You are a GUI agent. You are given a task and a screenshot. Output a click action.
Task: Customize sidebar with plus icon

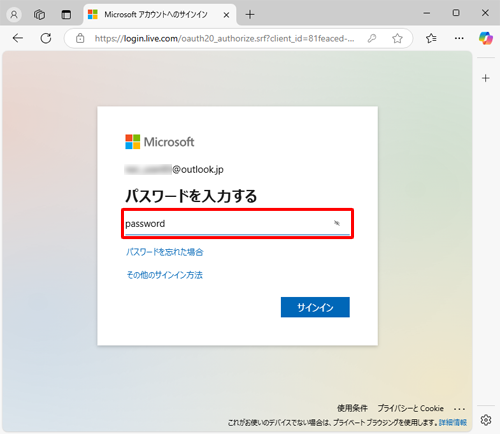click(486, 78)
